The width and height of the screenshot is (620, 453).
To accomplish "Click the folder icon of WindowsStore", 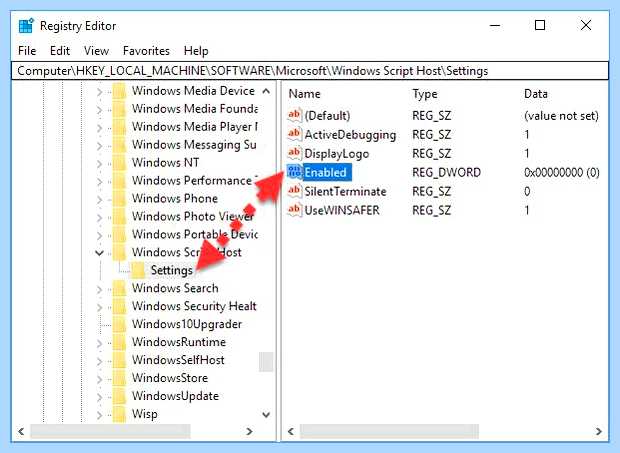I will pos(119,378).
